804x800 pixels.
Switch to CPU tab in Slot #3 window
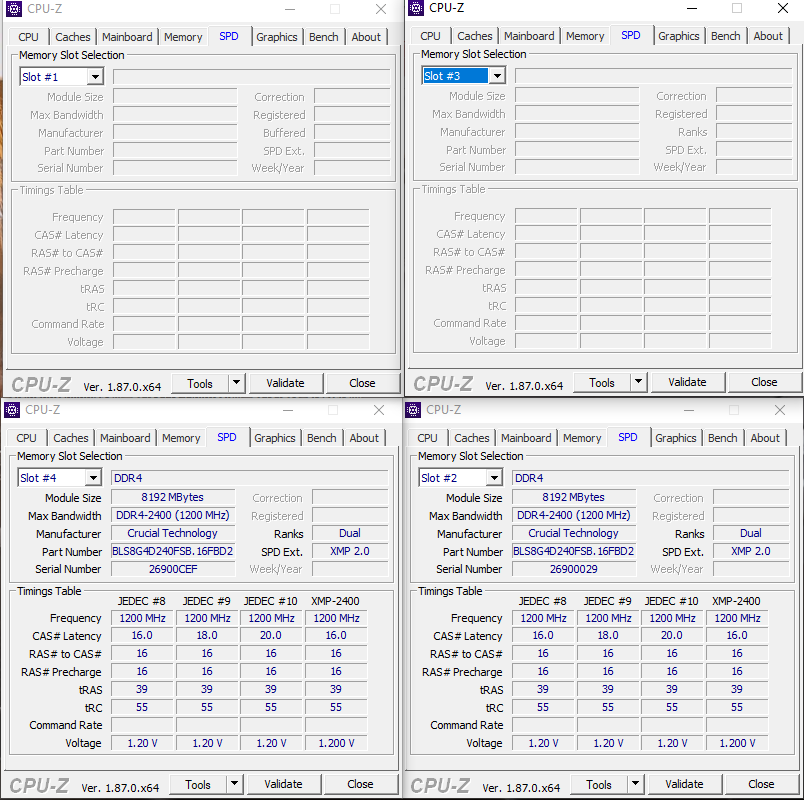coord(431,36)
